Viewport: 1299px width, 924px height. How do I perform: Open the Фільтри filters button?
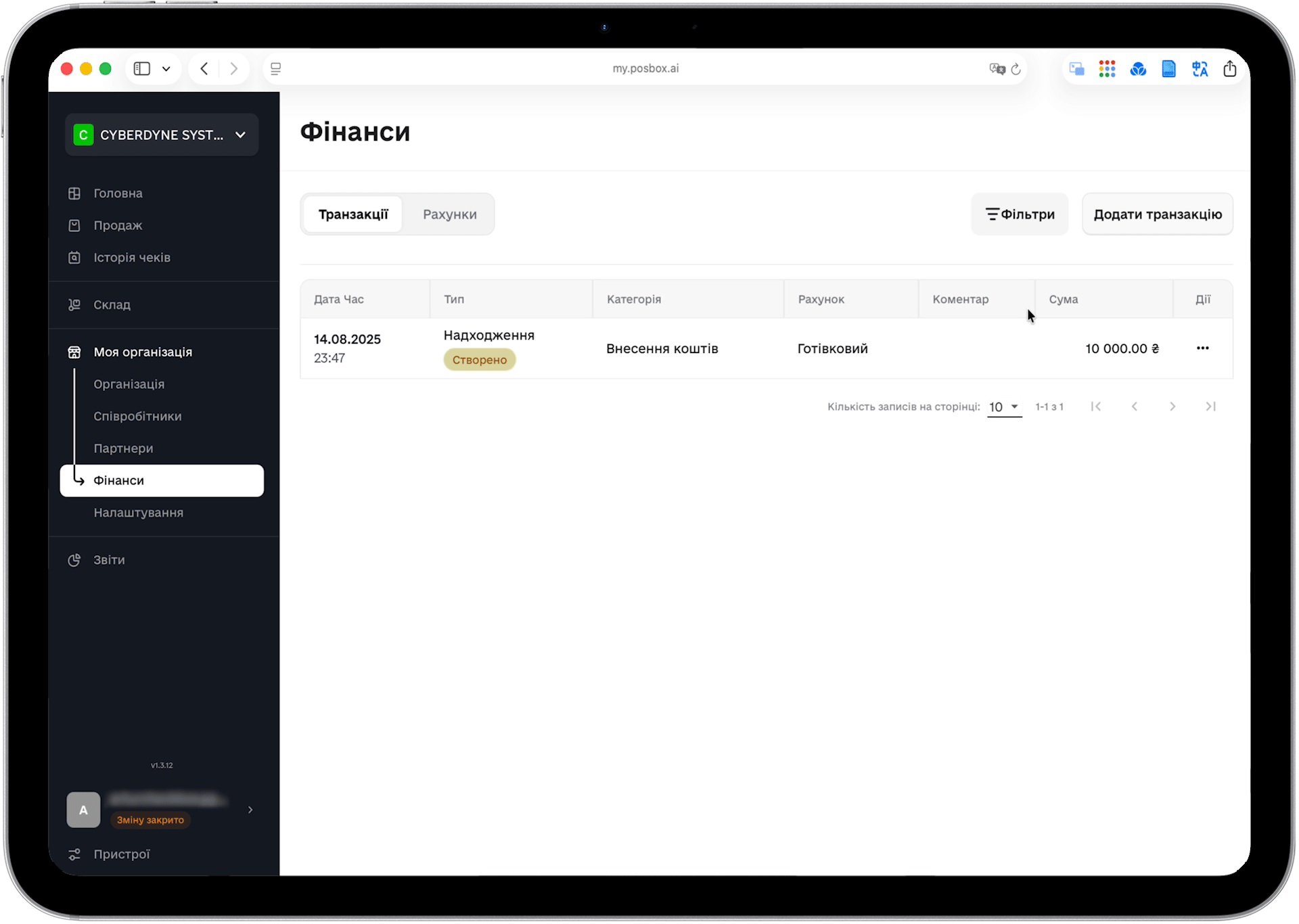pos(1020,214)
